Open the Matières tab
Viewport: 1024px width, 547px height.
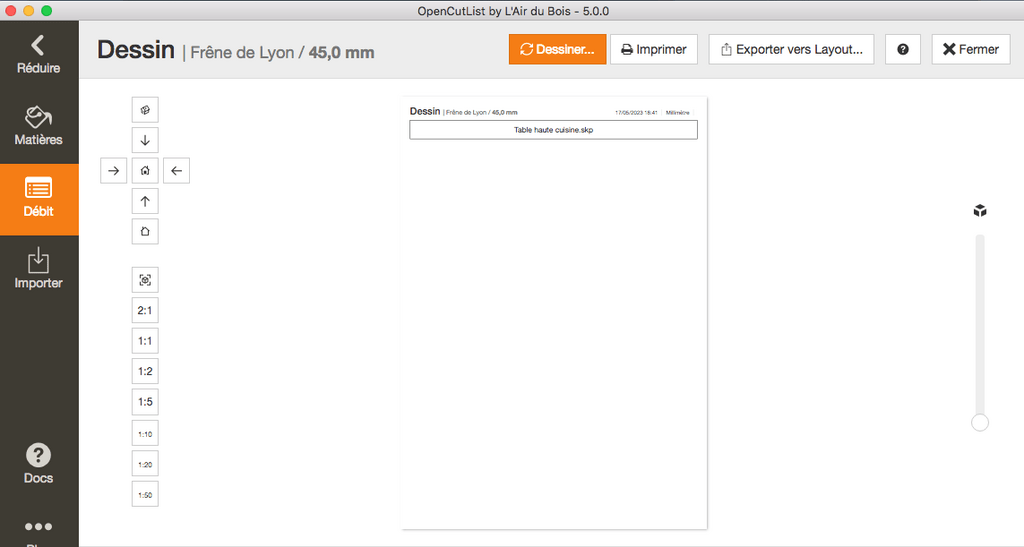click(x=38, y=126)
